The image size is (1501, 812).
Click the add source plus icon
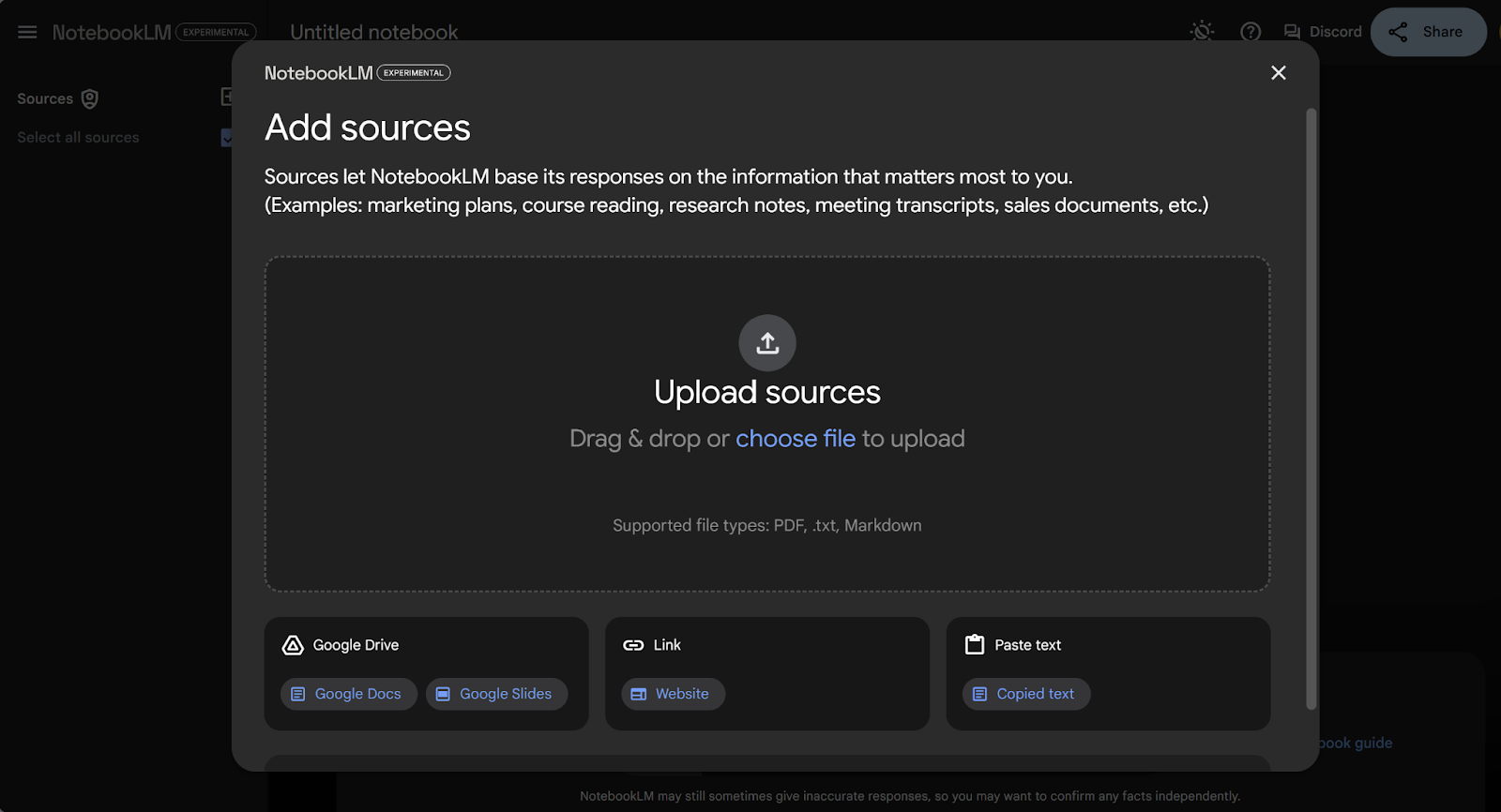226,97
